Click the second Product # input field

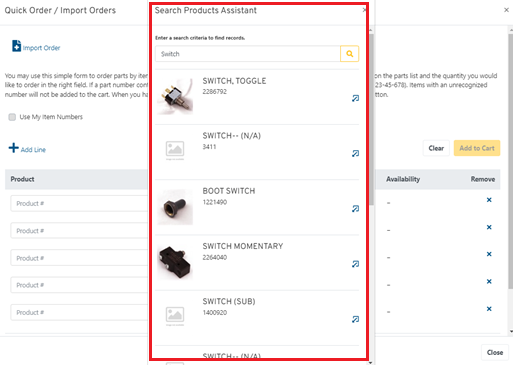point(79,231)
